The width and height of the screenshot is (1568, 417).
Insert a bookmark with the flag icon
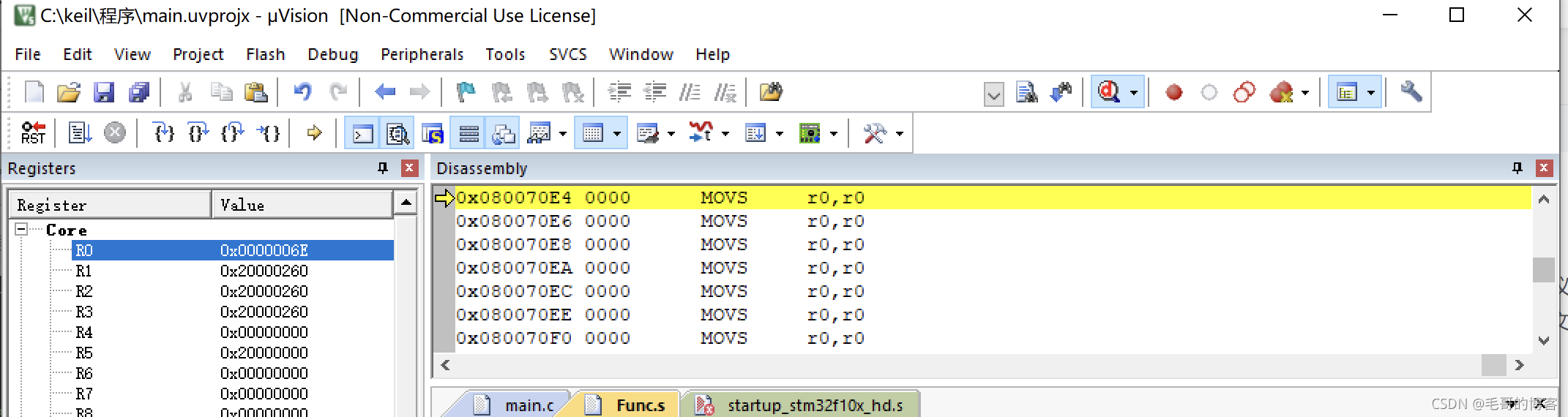point(466,92)
